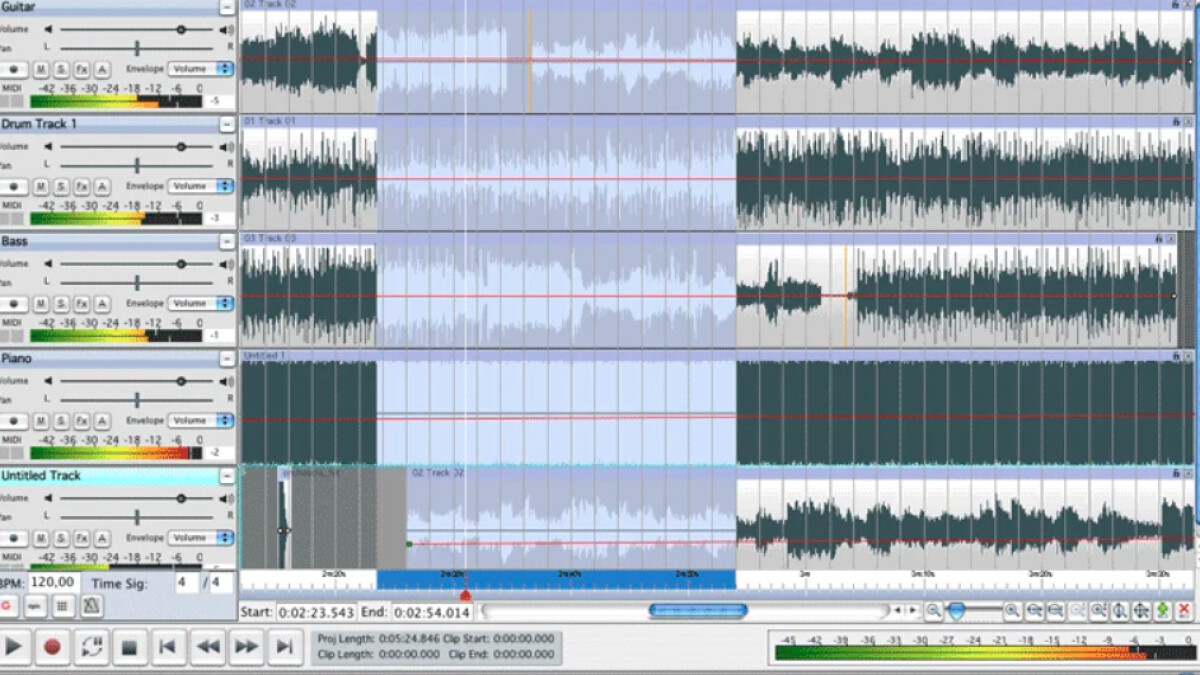Open the Fx effects for Drum Track 1
Image resolution: width=1200 pixels, height=675 pixels.
[x=83, y=186]
